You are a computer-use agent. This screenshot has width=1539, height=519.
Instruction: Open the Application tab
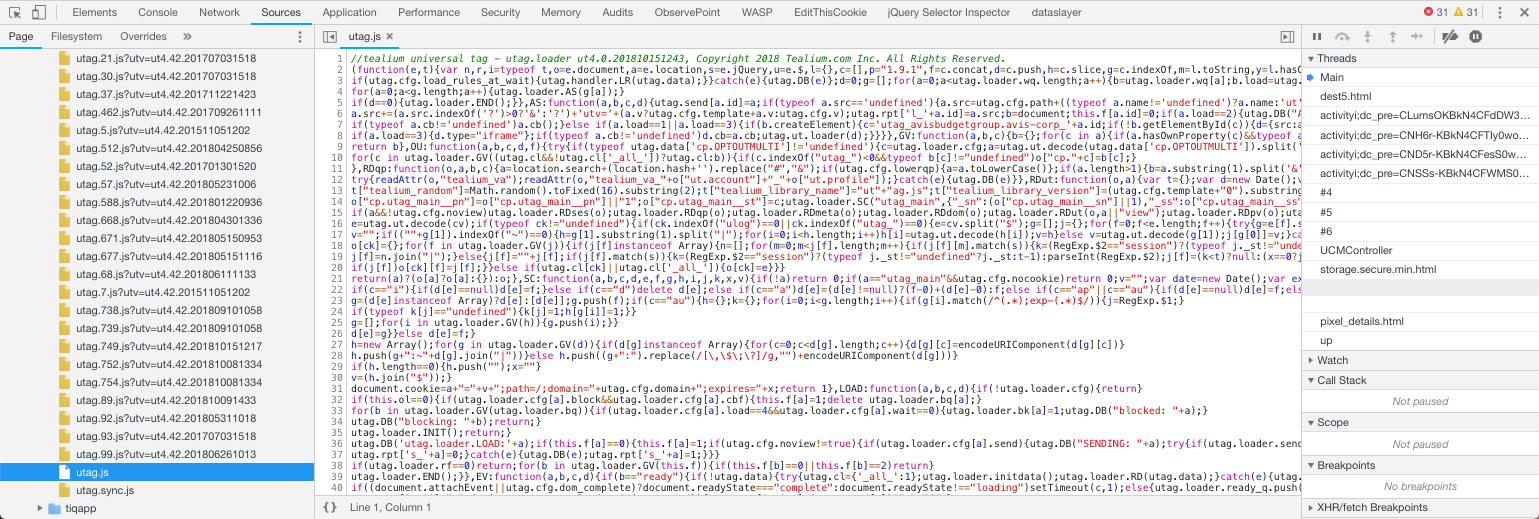coord(350,12)
